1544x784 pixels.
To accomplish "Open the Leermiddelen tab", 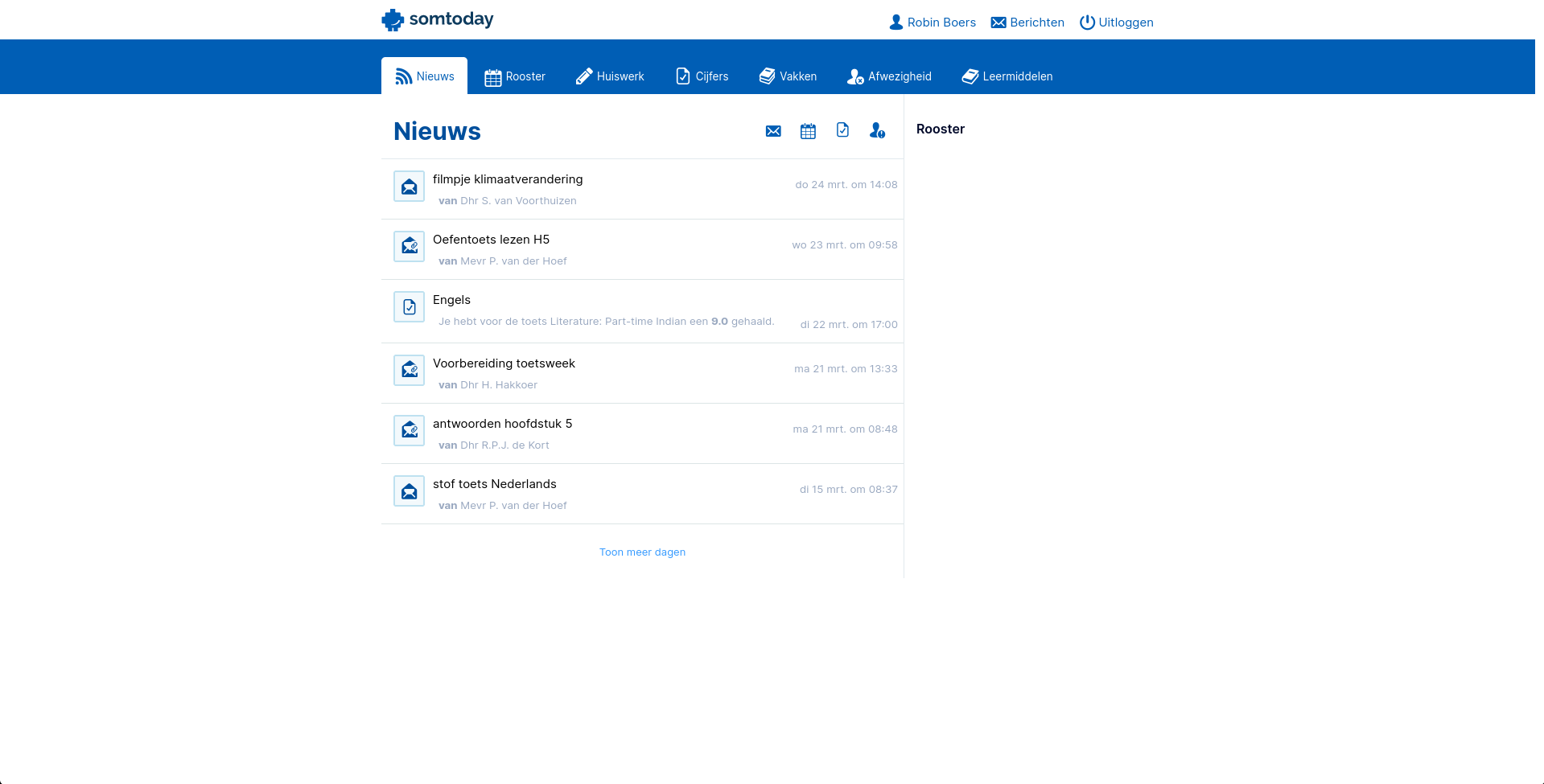I will (x=1007, y=76).
